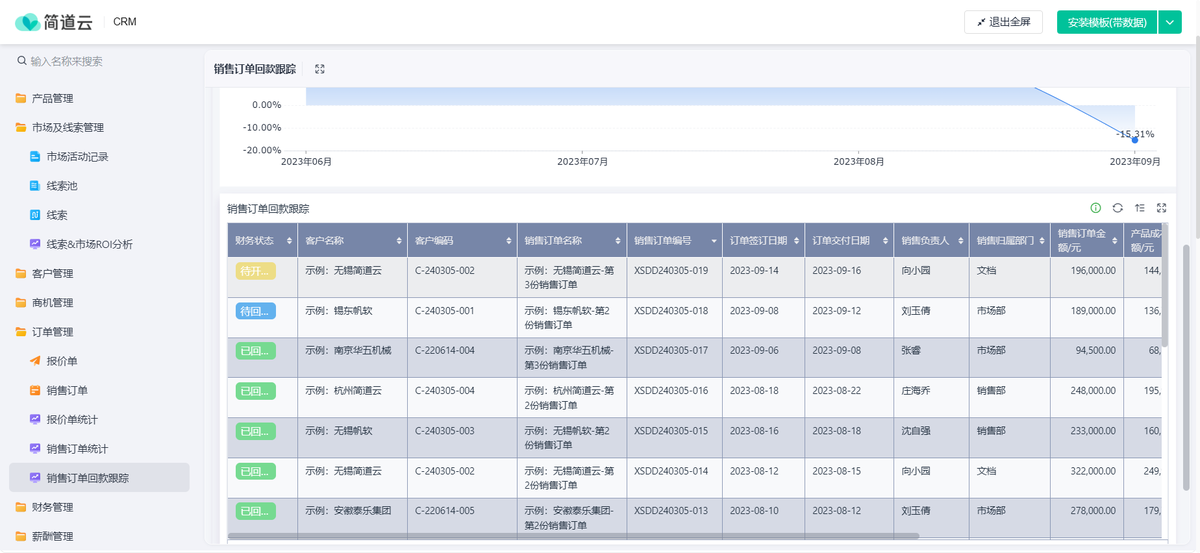
Task: Click order name 安徽泰乐集团-第2份销售订单
Action: coord(571,517)
